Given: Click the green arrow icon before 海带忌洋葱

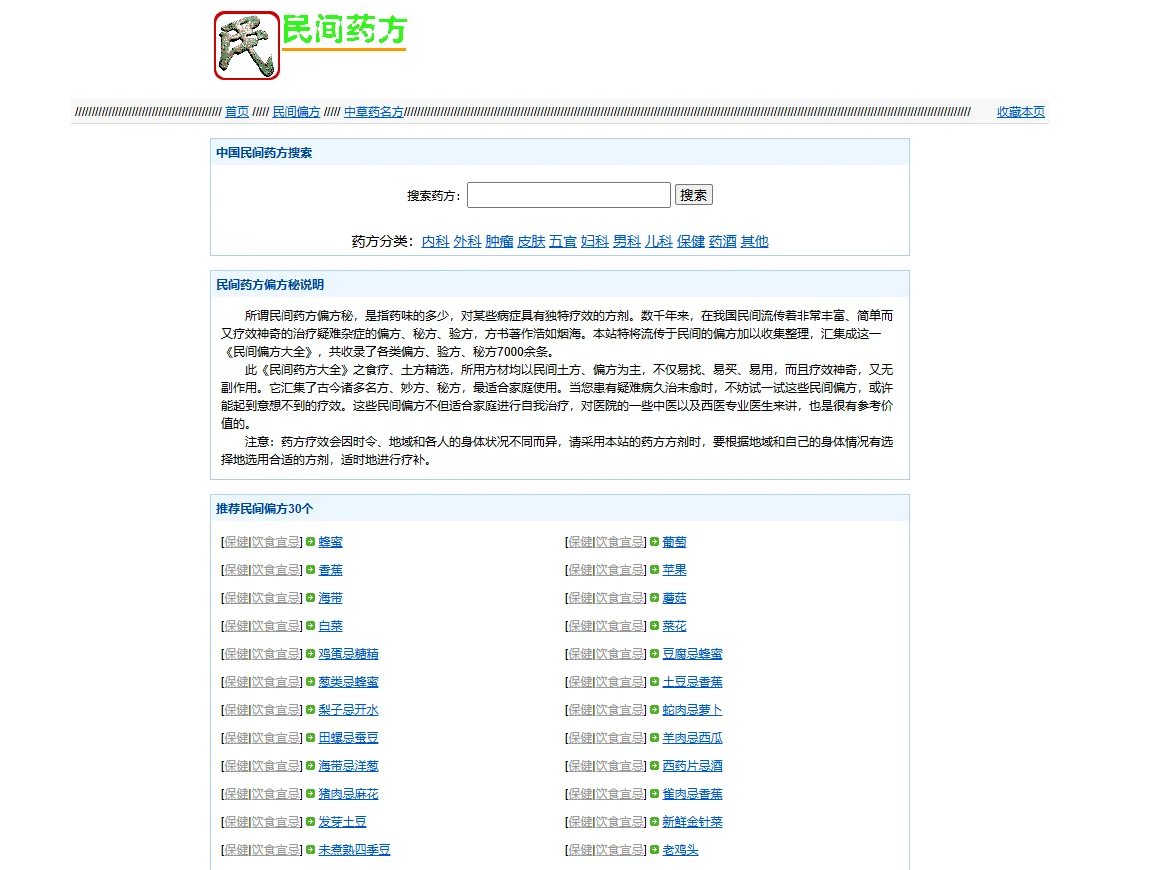Looking at the screenshot, I should (310, 766).
